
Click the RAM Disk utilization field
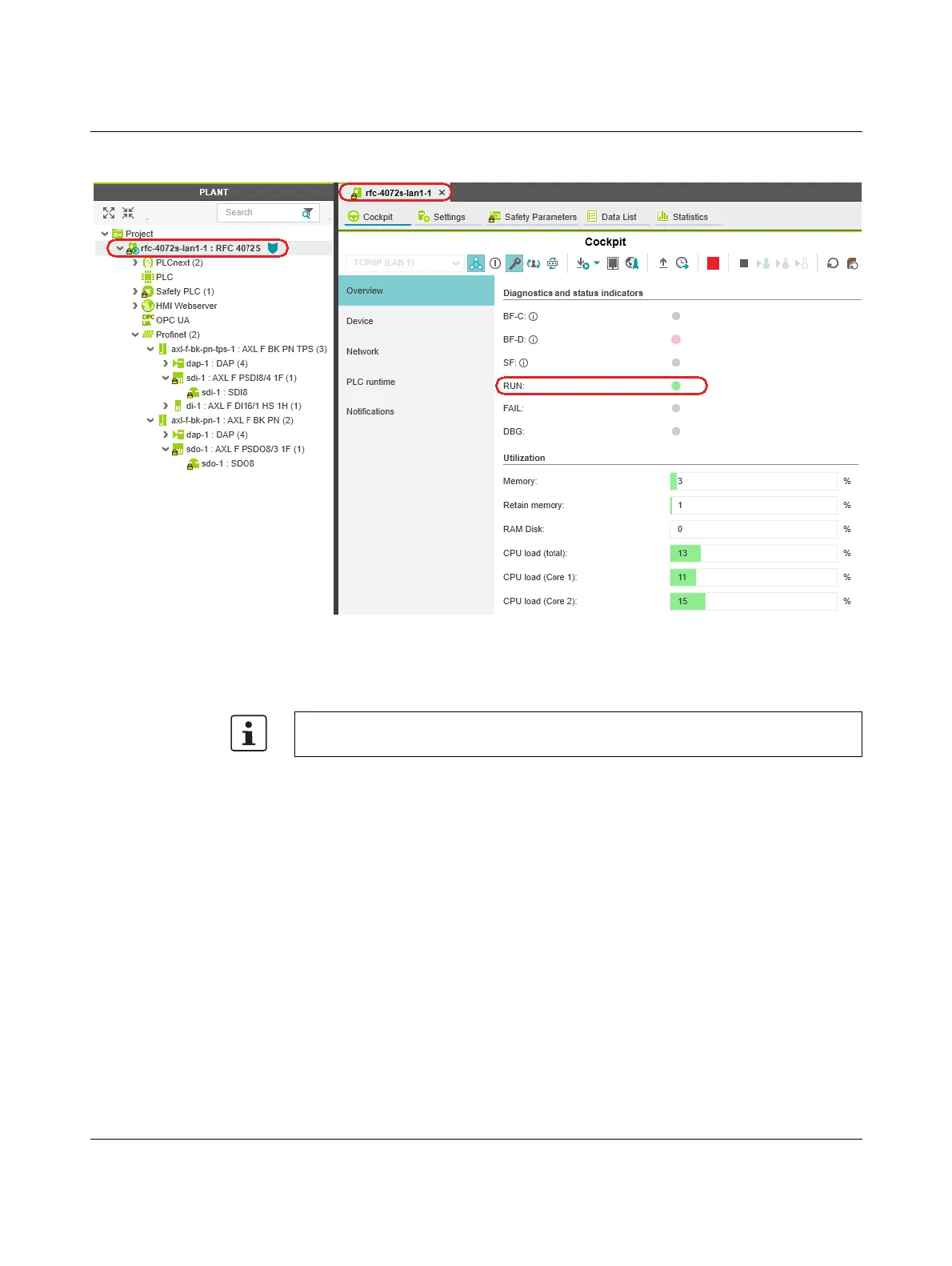[x=754, y=529]
